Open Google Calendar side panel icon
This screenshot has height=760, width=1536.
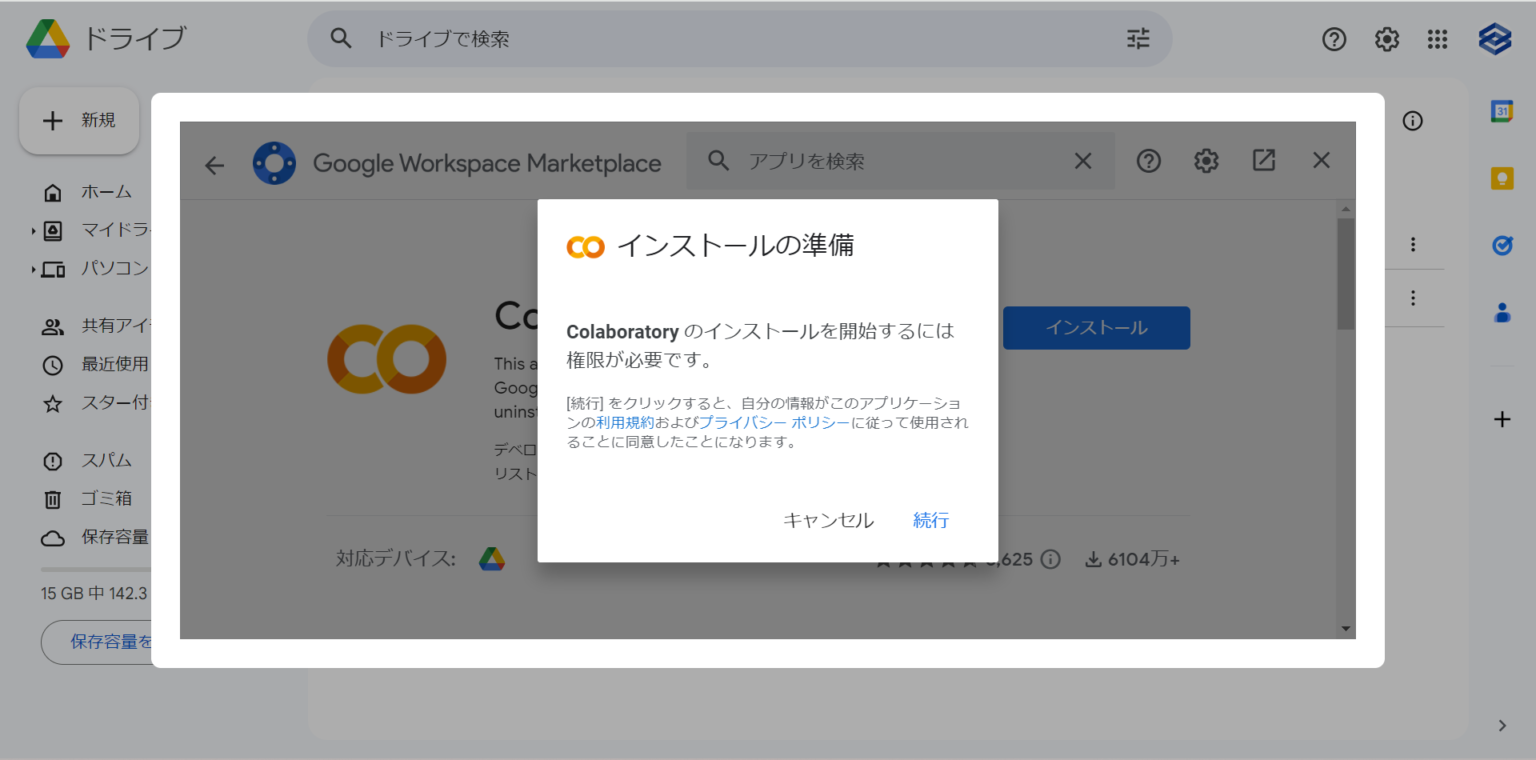click(x=1501, y=111)
